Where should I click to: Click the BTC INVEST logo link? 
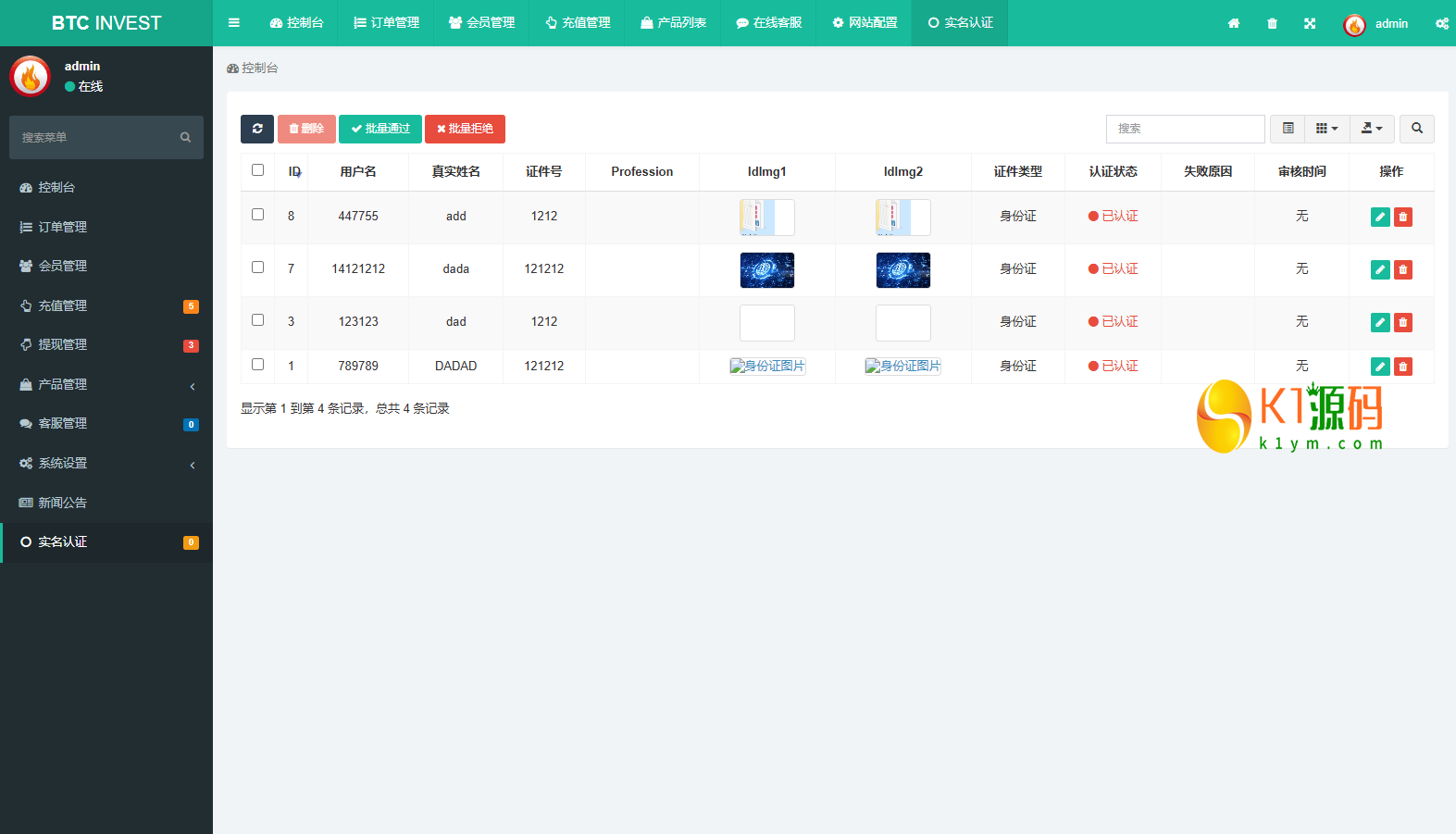tap(106, 23)
